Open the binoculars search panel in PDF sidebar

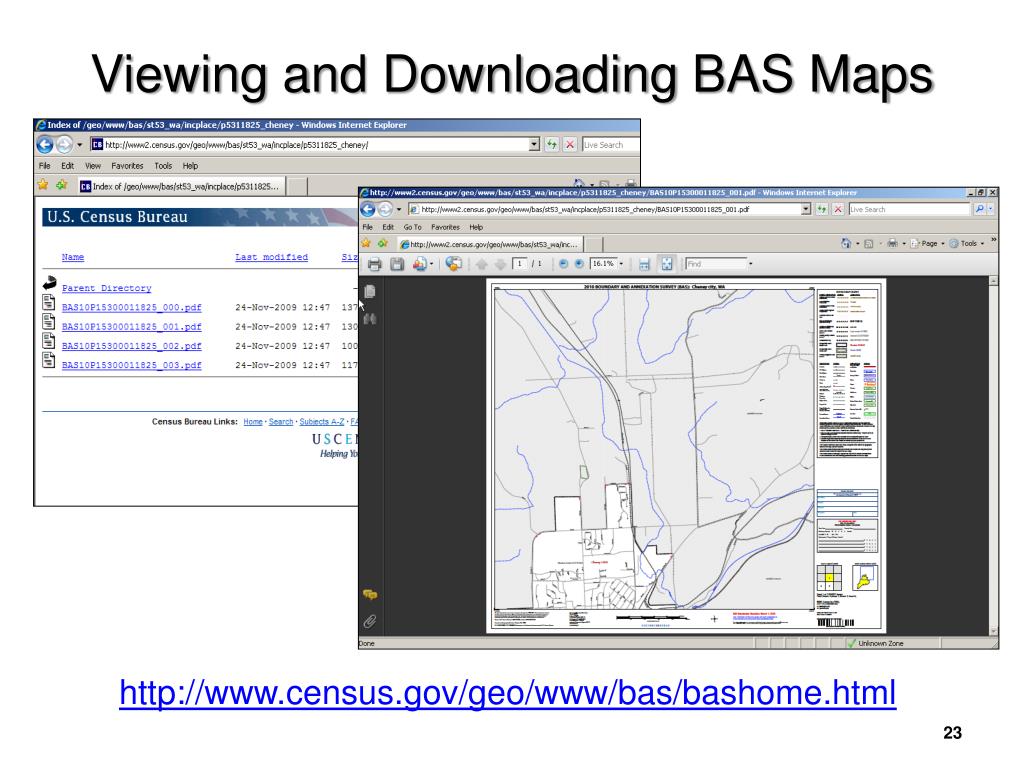point(370,319)
